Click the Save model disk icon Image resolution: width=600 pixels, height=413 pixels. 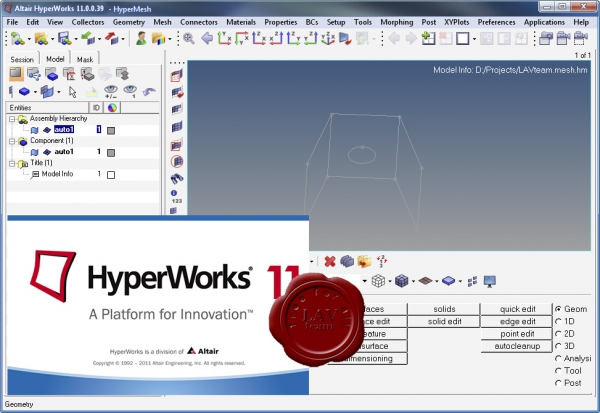[x=64, y=39]
